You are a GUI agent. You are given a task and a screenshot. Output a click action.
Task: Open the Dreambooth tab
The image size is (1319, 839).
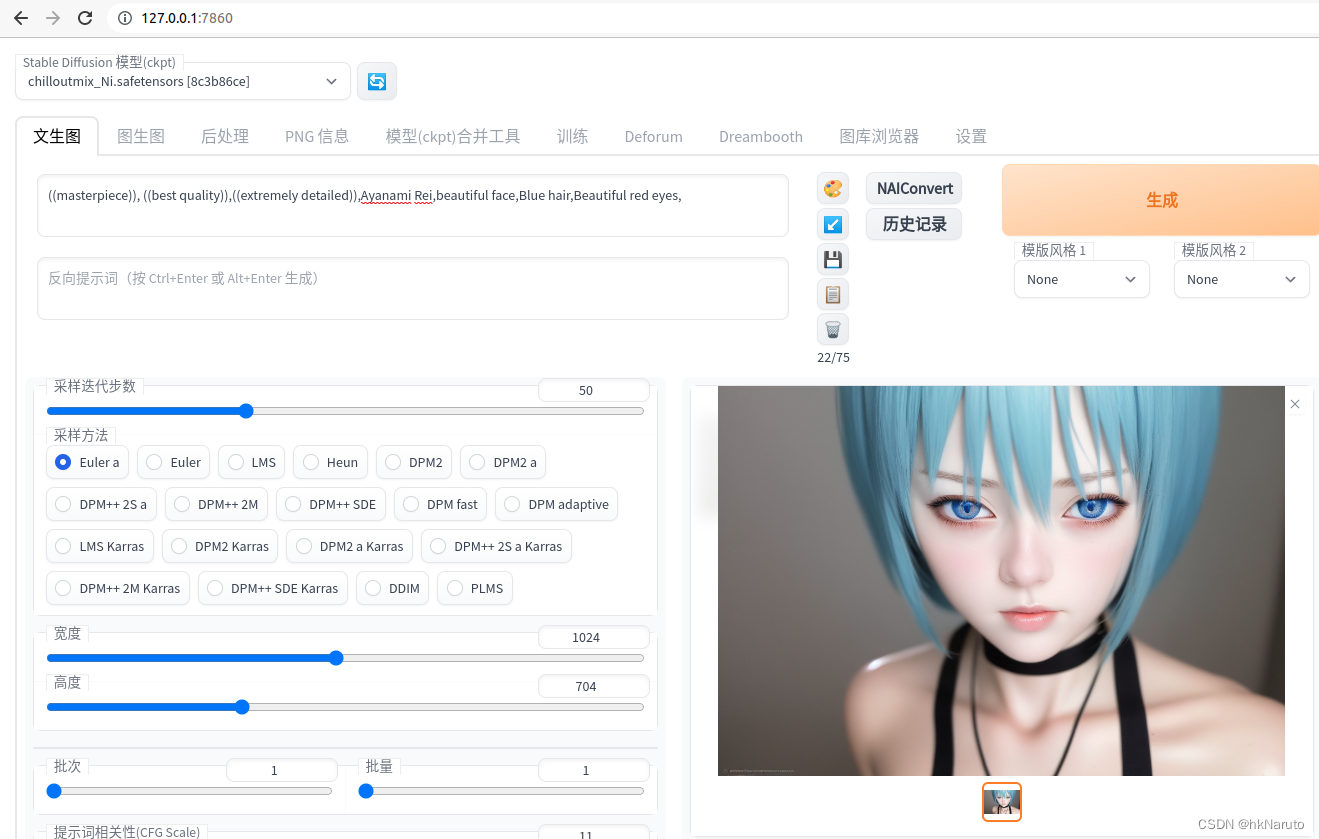click(x=761, y=136)
